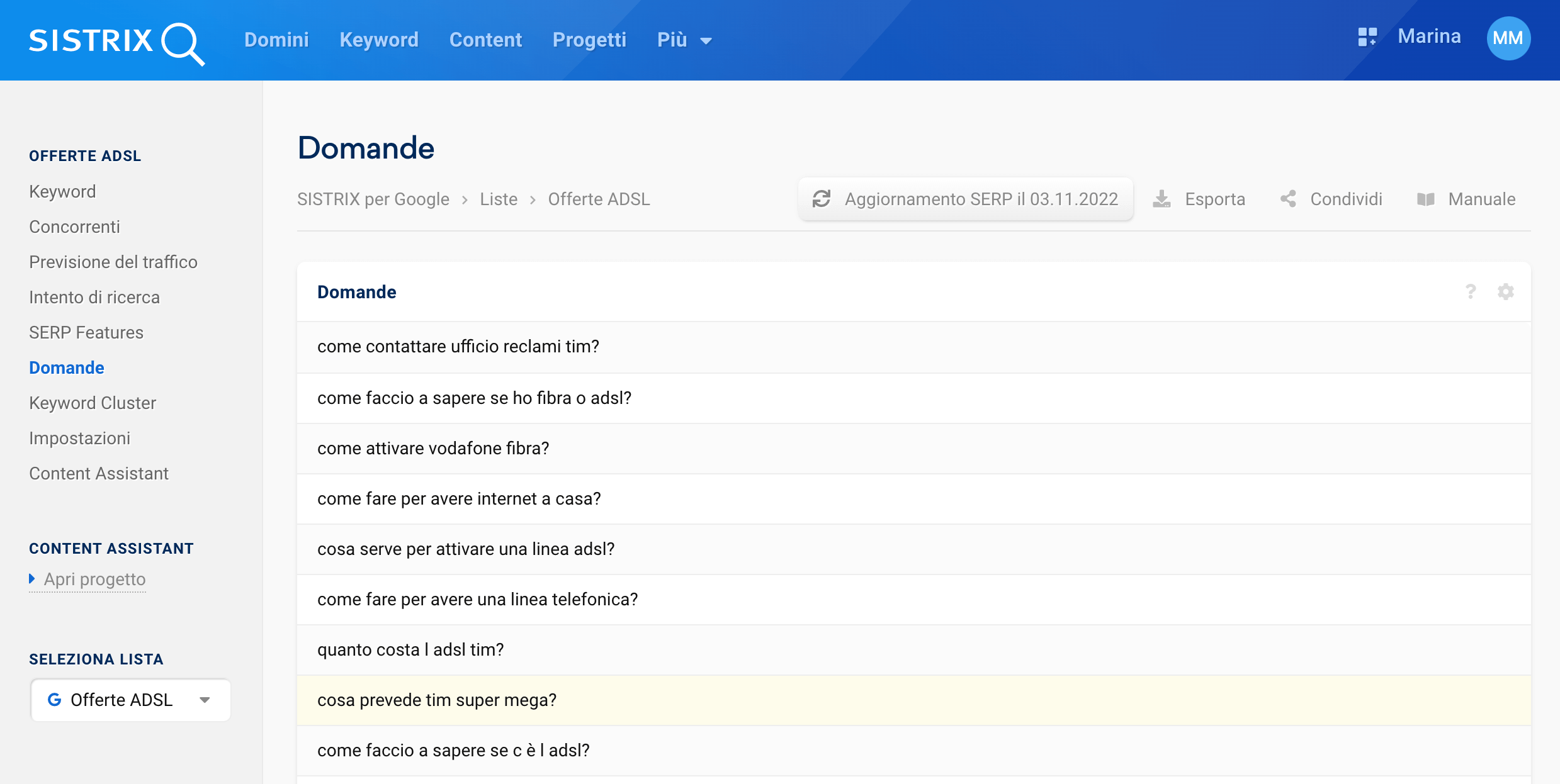Image resolution: width=1560 pixels, height=784 pixels.
Task: Open Keyword Cluster
Action: point(93,403)
